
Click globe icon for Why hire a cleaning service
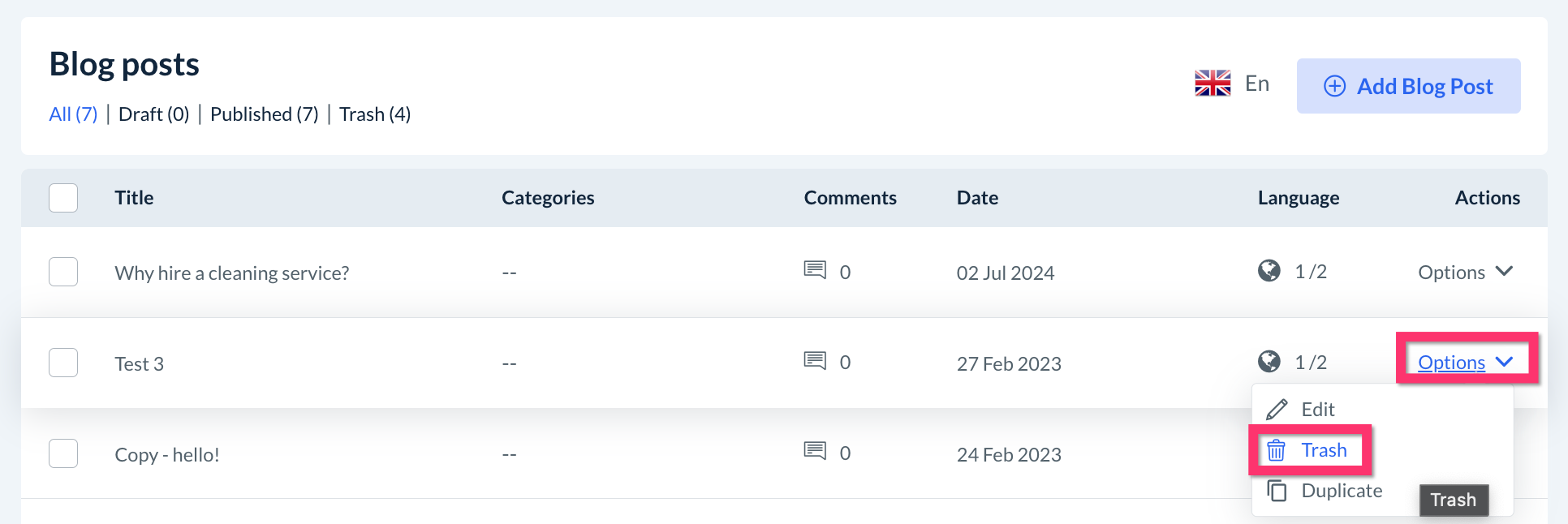click(1269, 270)
